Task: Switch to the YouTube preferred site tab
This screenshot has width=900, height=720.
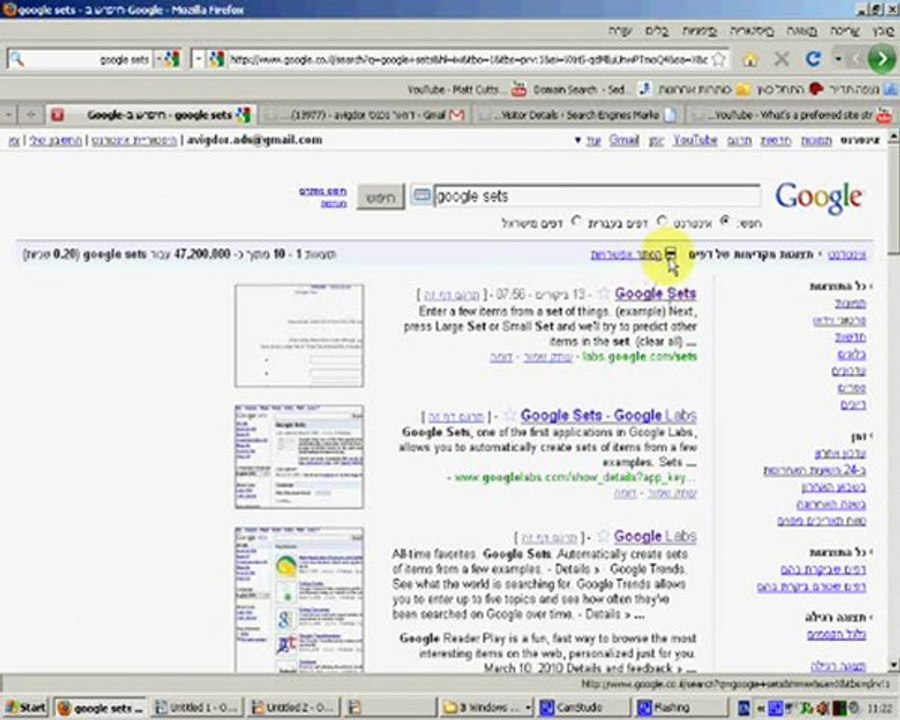Action: pyautogui.click(x=791, y=115)
